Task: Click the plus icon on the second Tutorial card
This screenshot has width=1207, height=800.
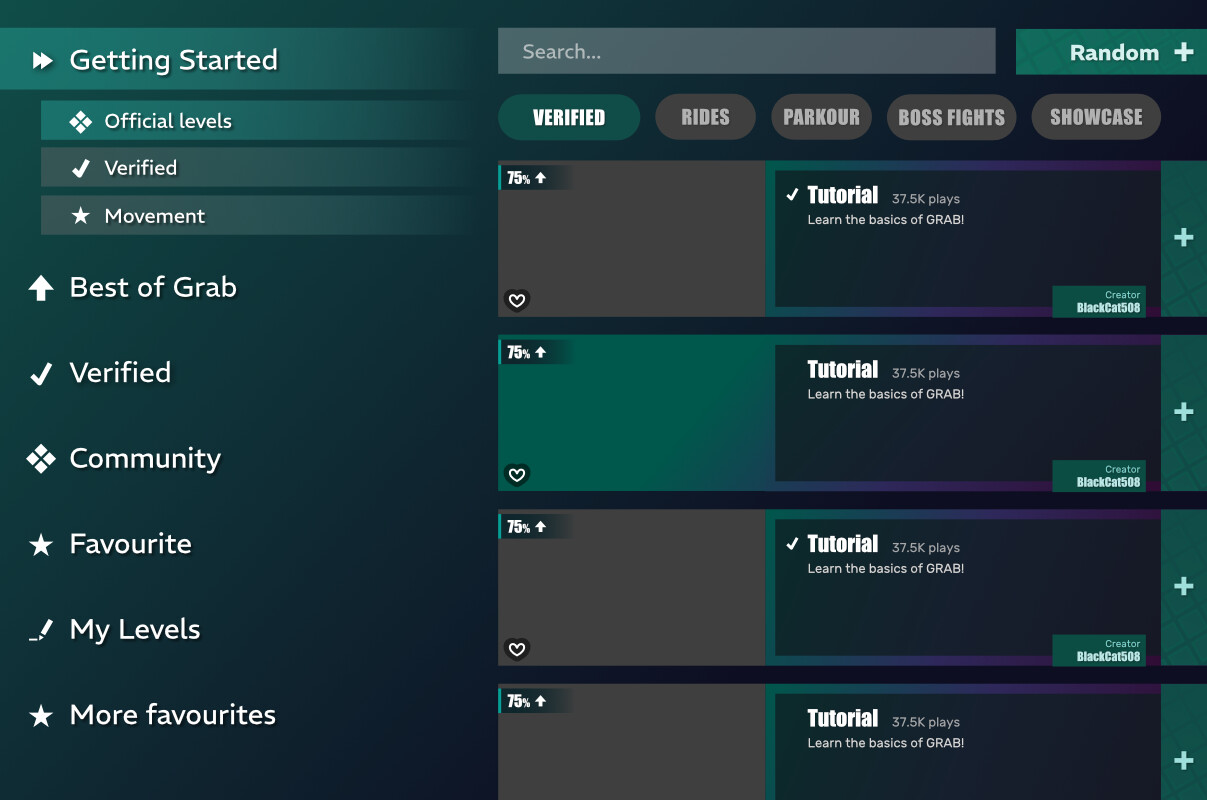Action: [x=1183, y=412]
